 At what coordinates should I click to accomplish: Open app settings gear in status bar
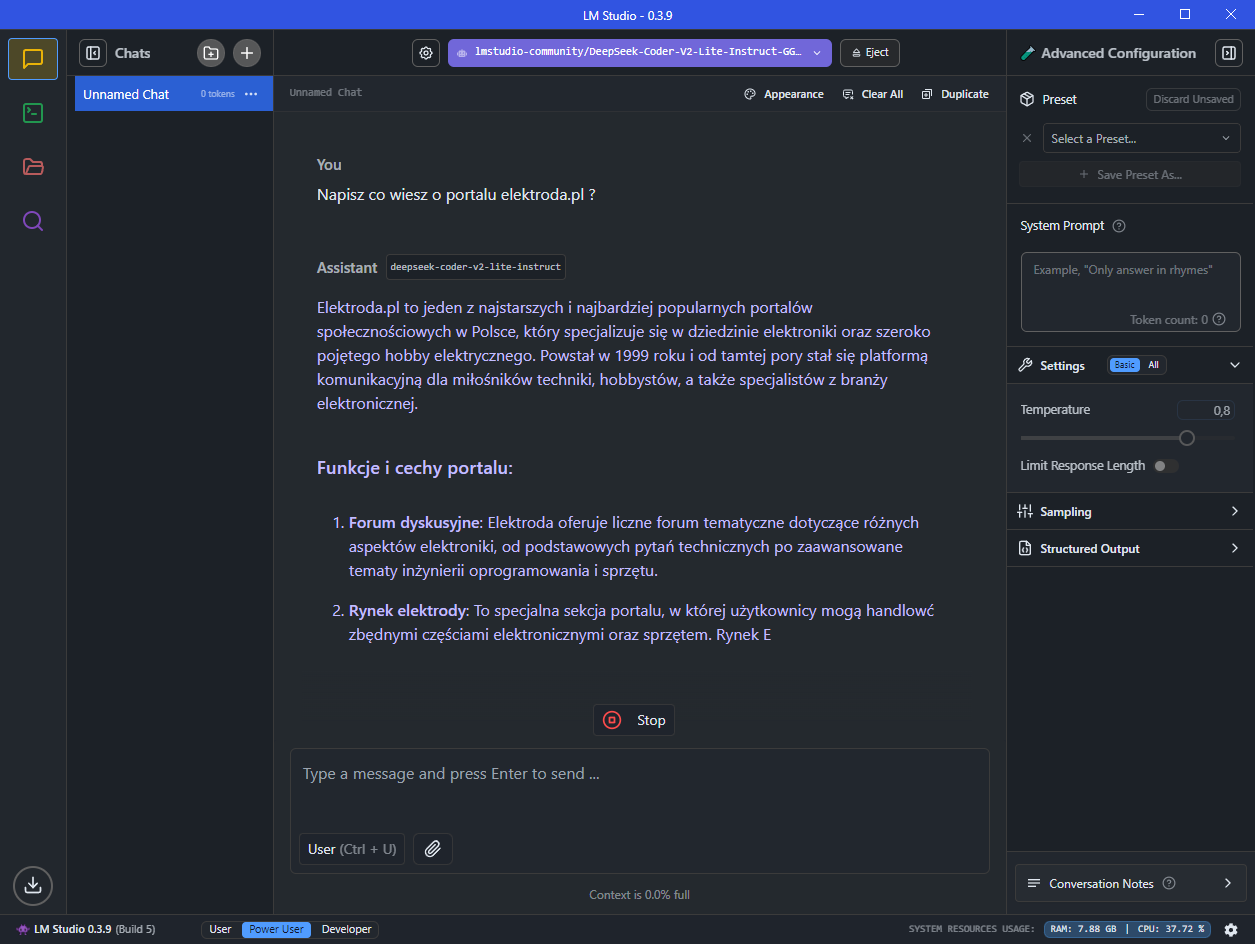pyautogui.click(x=1231, y=930)
